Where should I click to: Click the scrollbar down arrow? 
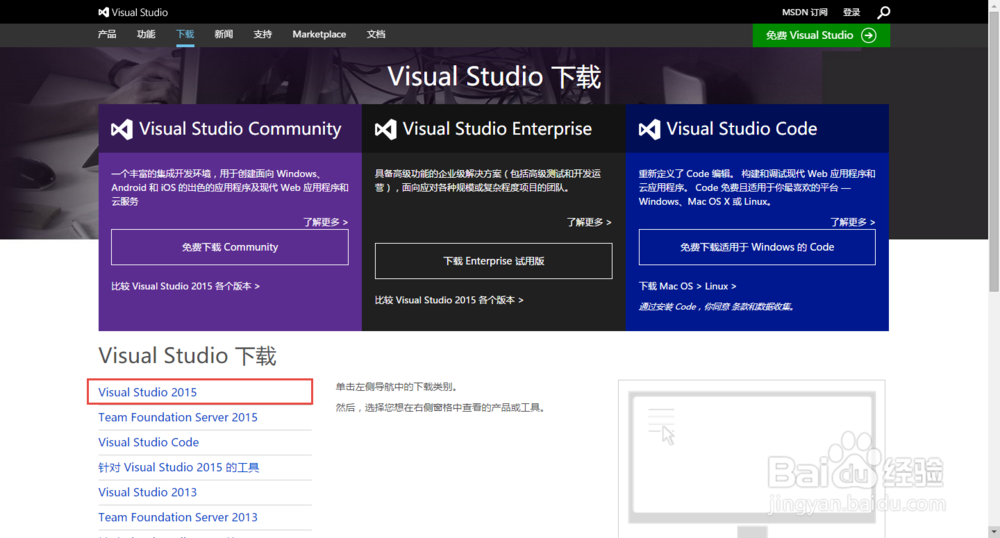coord(994,532)
